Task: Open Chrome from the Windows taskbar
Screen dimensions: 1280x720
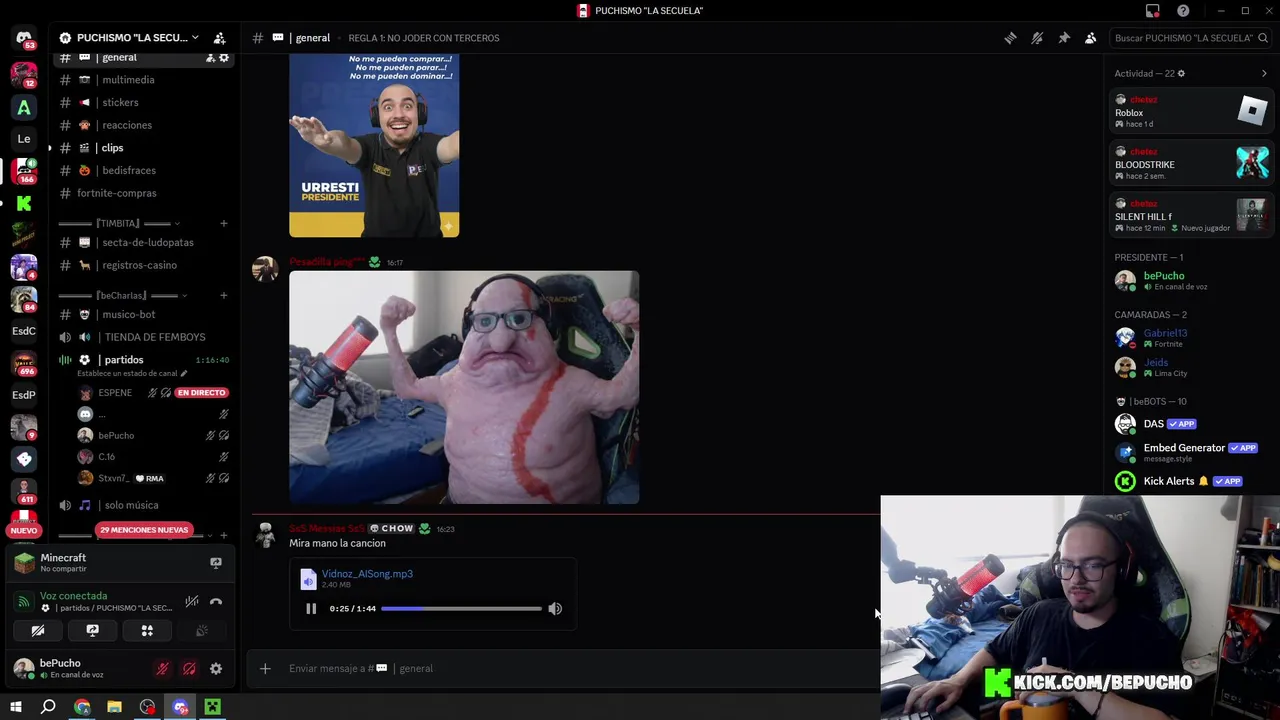Action: click(82, 707)
